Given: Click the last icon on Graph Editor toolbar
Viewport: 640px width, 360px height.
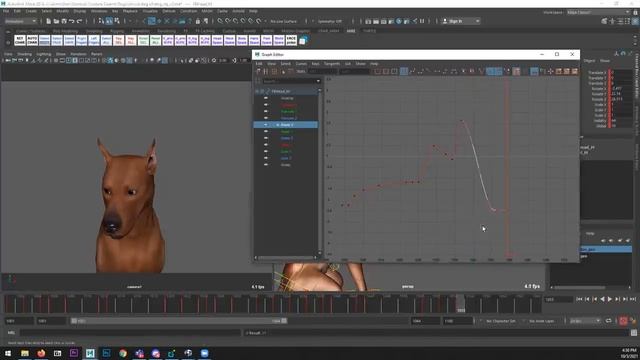Looking at the screenshot, I should 575,71.
